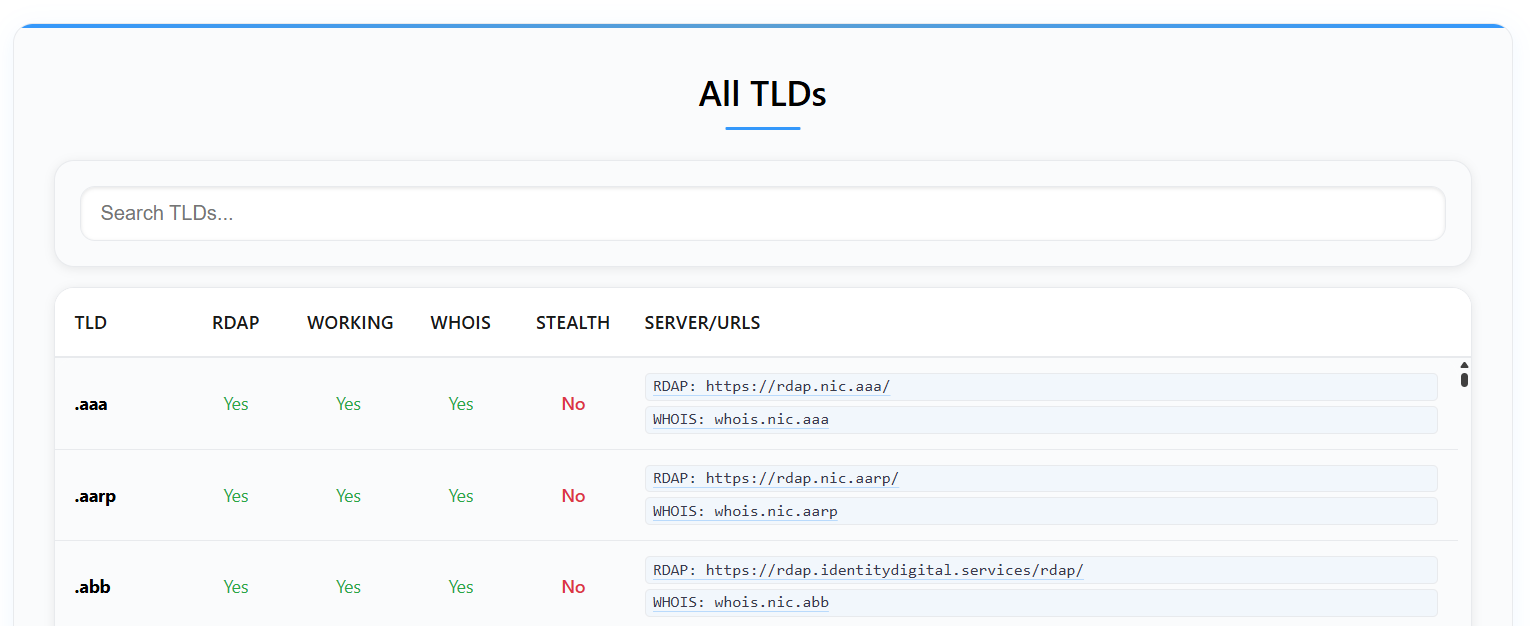Open the rdap.identitydigital.services RDAP URL
The height and width of the screenshot is (626, 1530).
click(894, 570)
